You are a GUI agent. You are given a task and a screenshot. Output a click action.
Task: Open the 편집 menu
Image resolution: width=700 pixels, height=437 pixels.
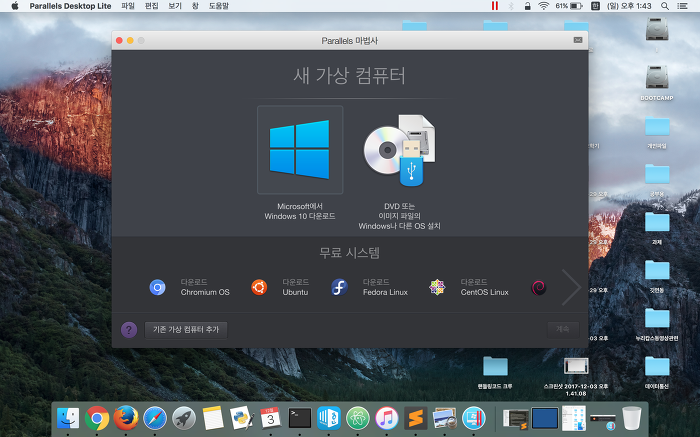pos(151,6)
